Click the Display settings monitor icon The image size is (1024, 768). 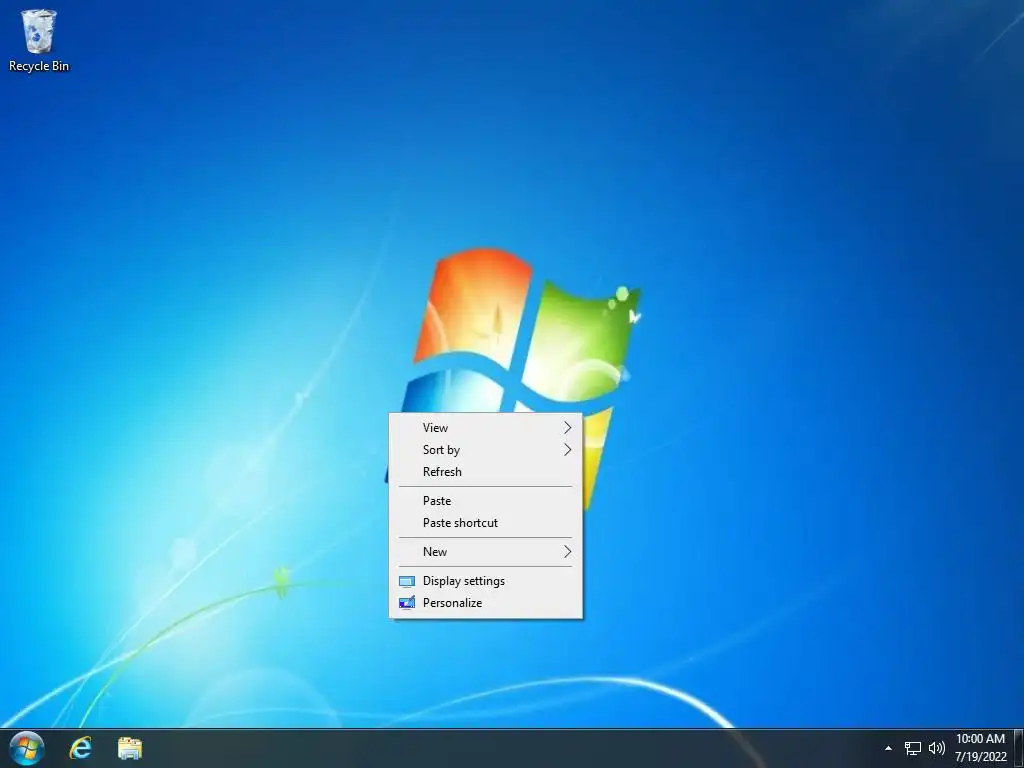[407, 581]
